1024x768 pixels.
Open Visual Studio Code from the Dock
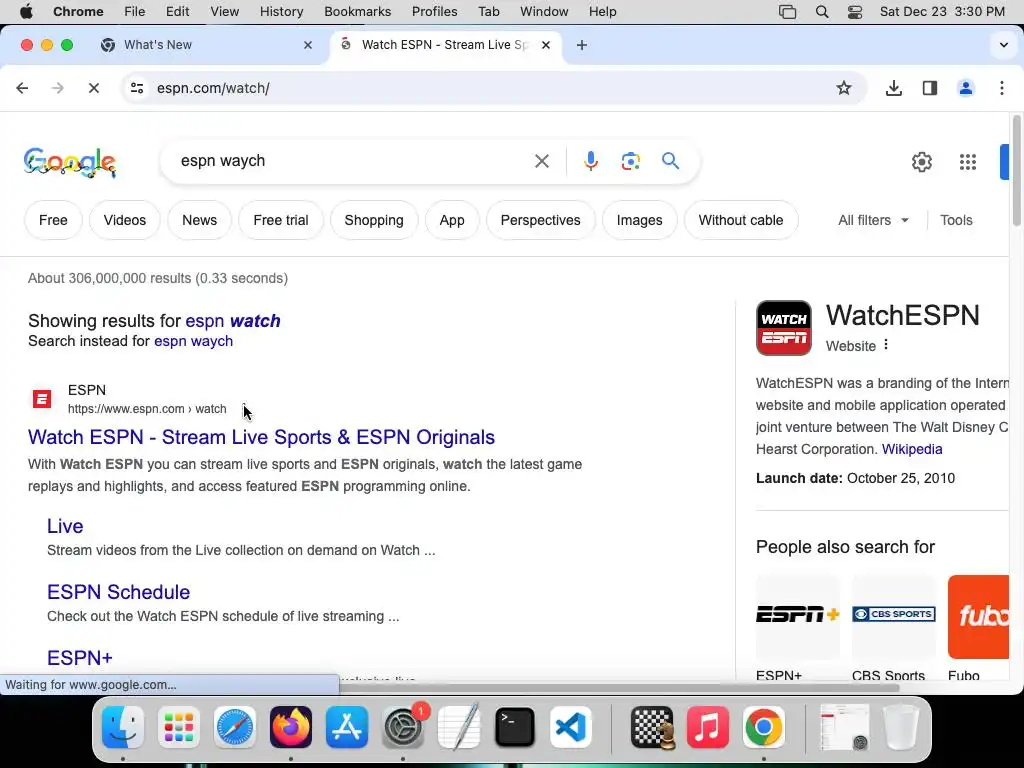pyautogui.click(x=570, y=727)
